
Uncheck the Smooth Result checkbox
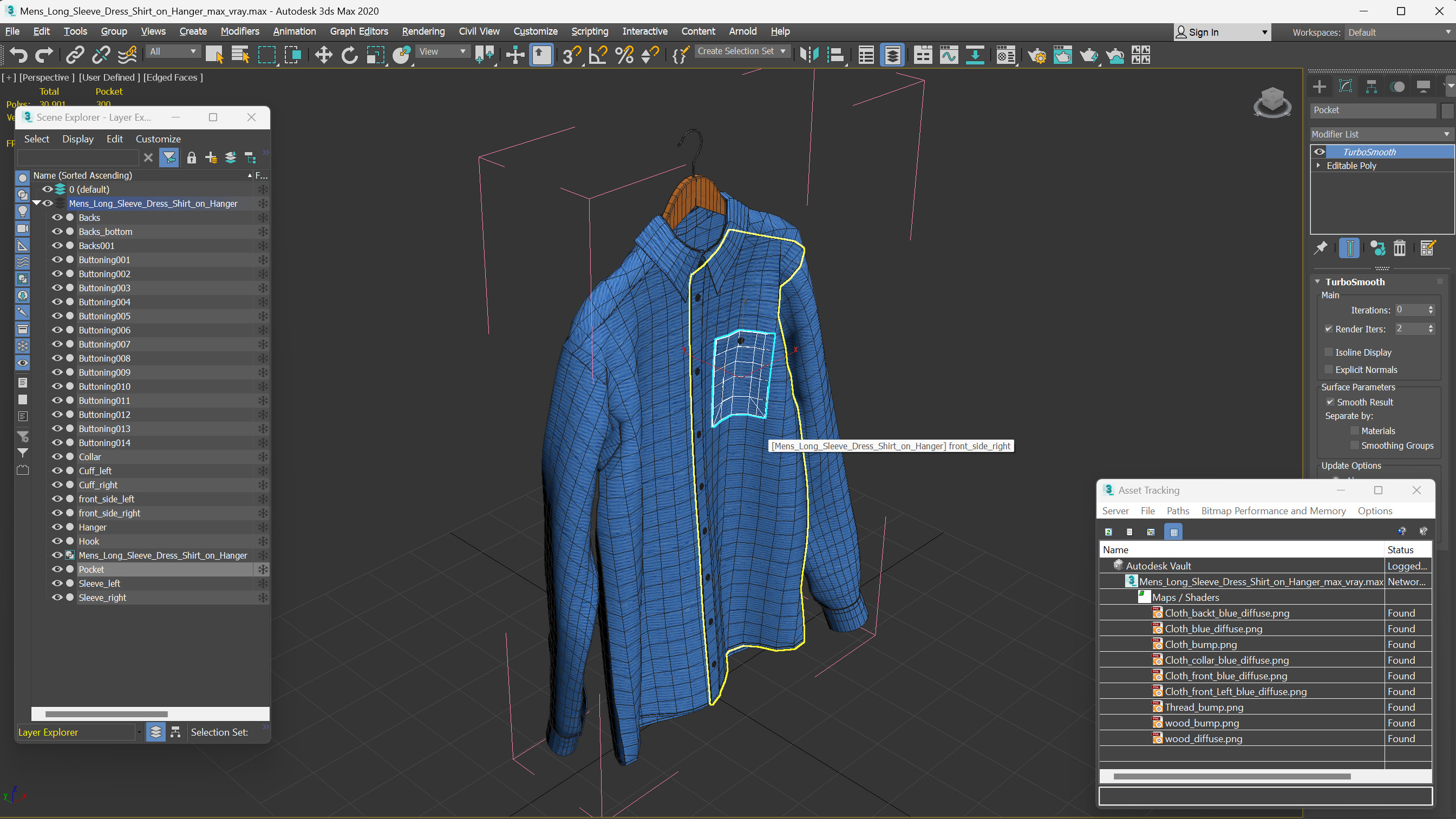pos(1330,402)
